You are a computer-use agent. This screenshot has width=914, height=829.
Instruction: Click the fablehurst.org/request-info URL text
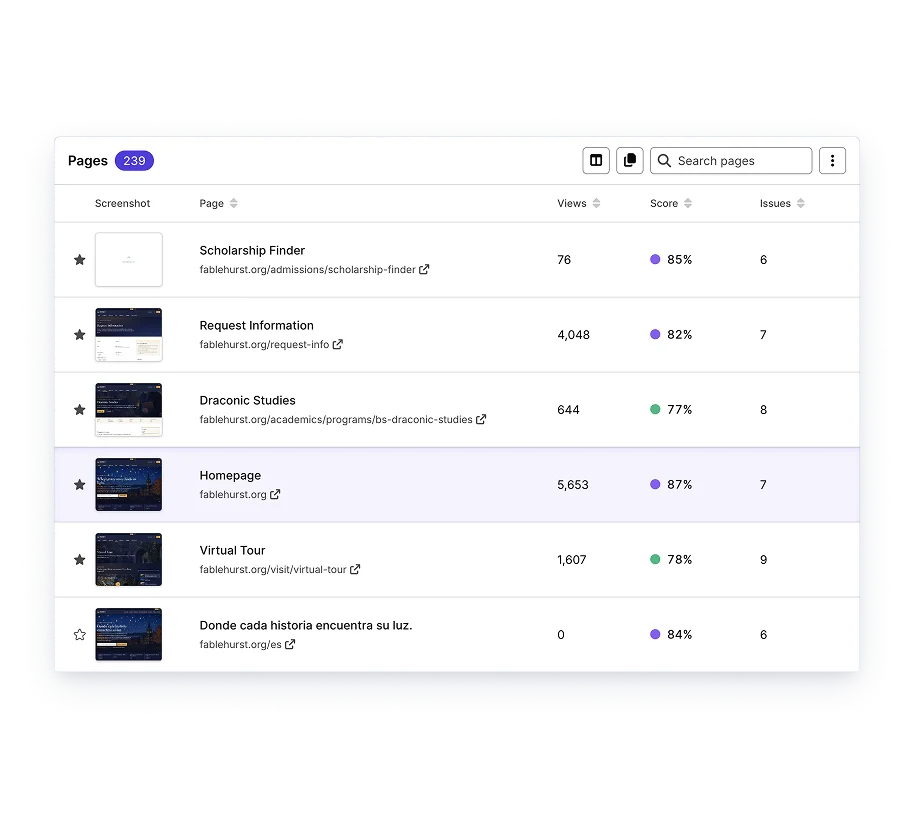(x=264, y=345)
